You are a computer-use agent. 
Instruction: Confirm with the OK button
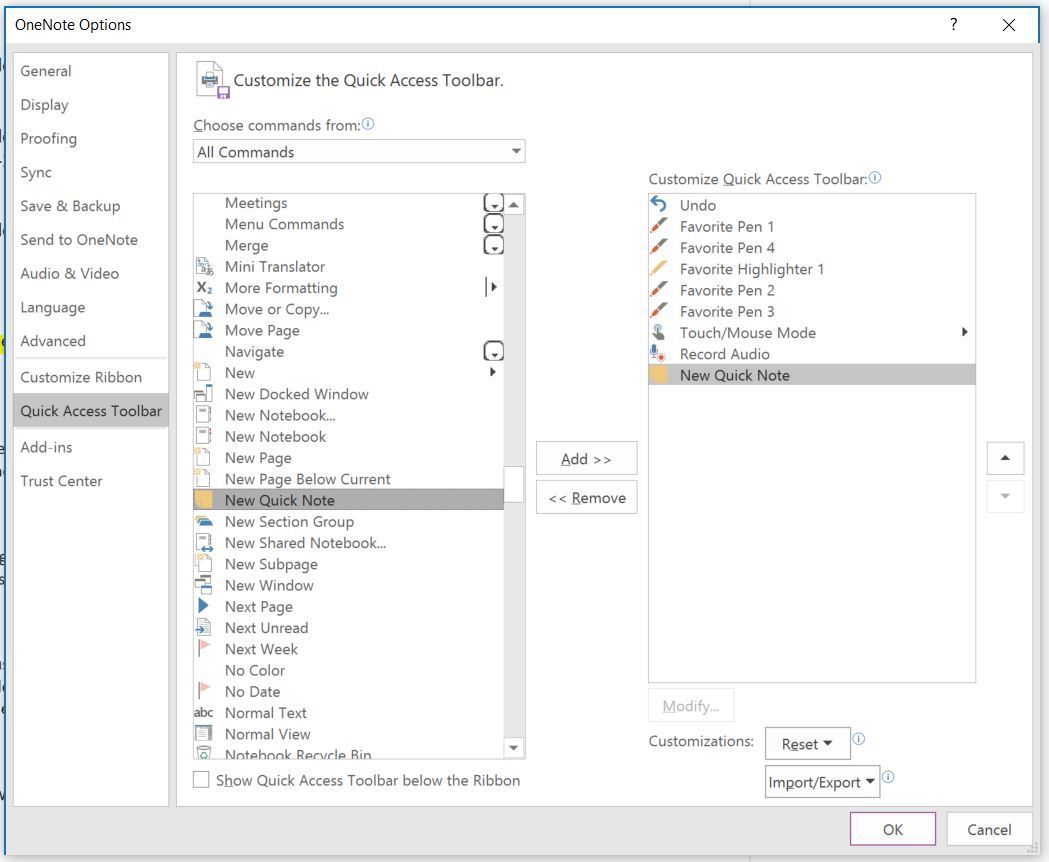pyautogui.click(x=892, y=829)
